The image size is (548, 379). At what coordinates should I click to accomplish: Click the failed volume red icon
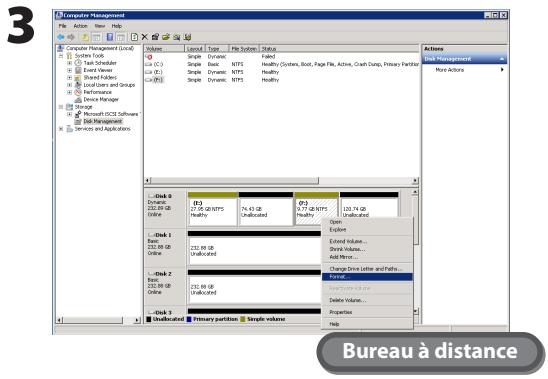pyautogui.click(x=149, y=57)
